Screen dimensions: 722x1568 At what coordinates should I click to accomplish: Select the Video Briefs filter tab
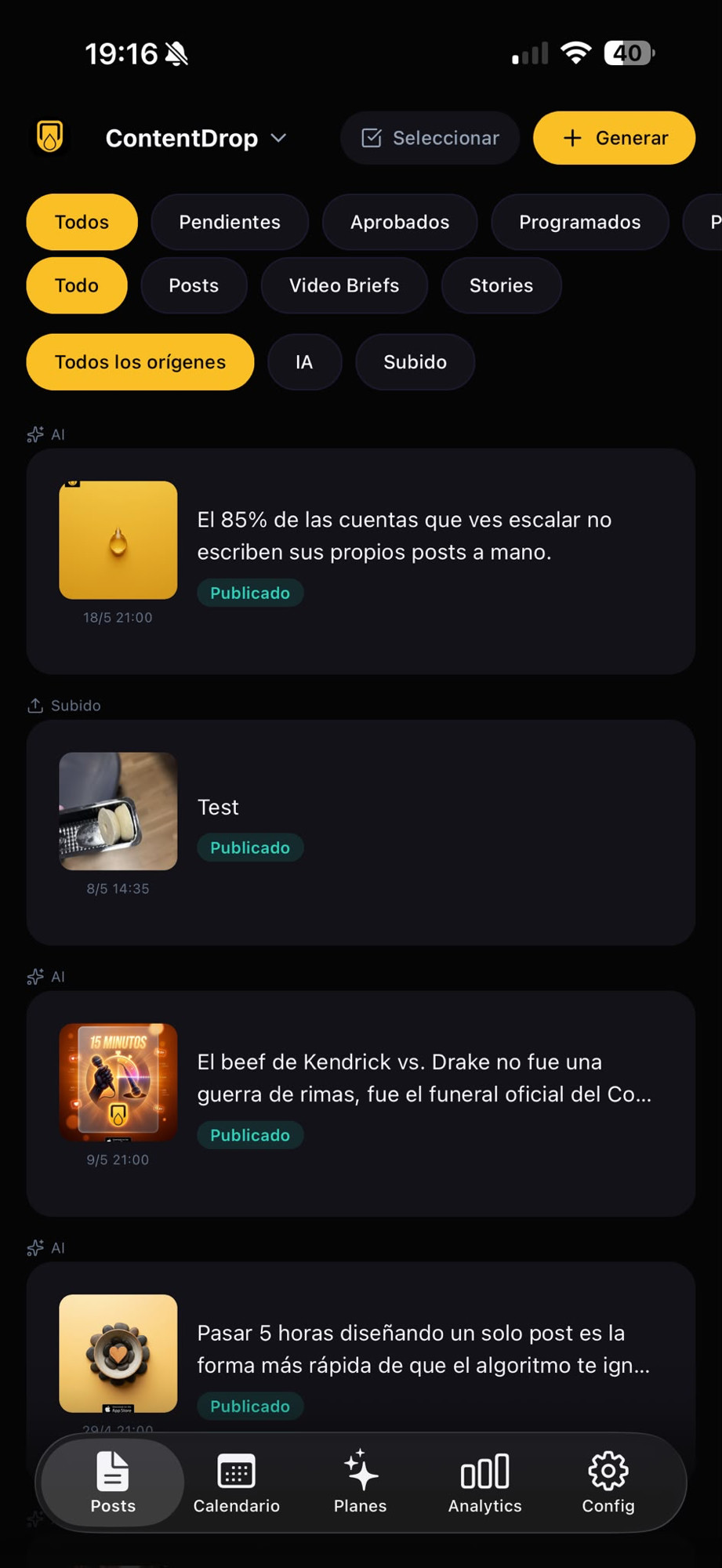[x=344, y=285]
